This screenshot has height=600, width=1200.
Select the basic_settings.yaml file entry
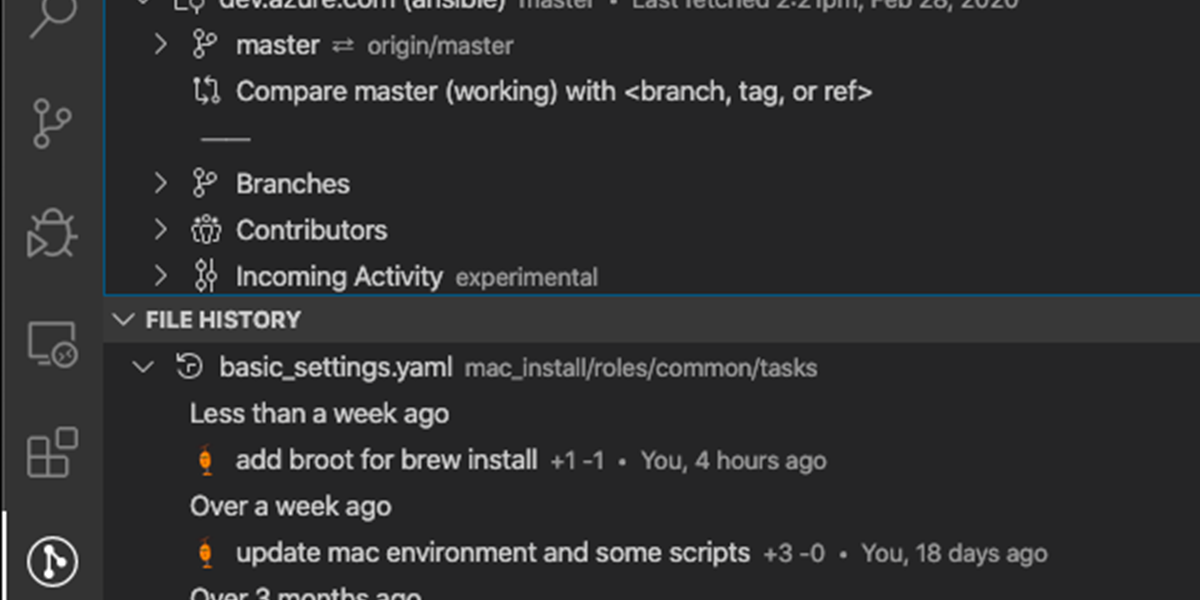(x=336, y=368)
